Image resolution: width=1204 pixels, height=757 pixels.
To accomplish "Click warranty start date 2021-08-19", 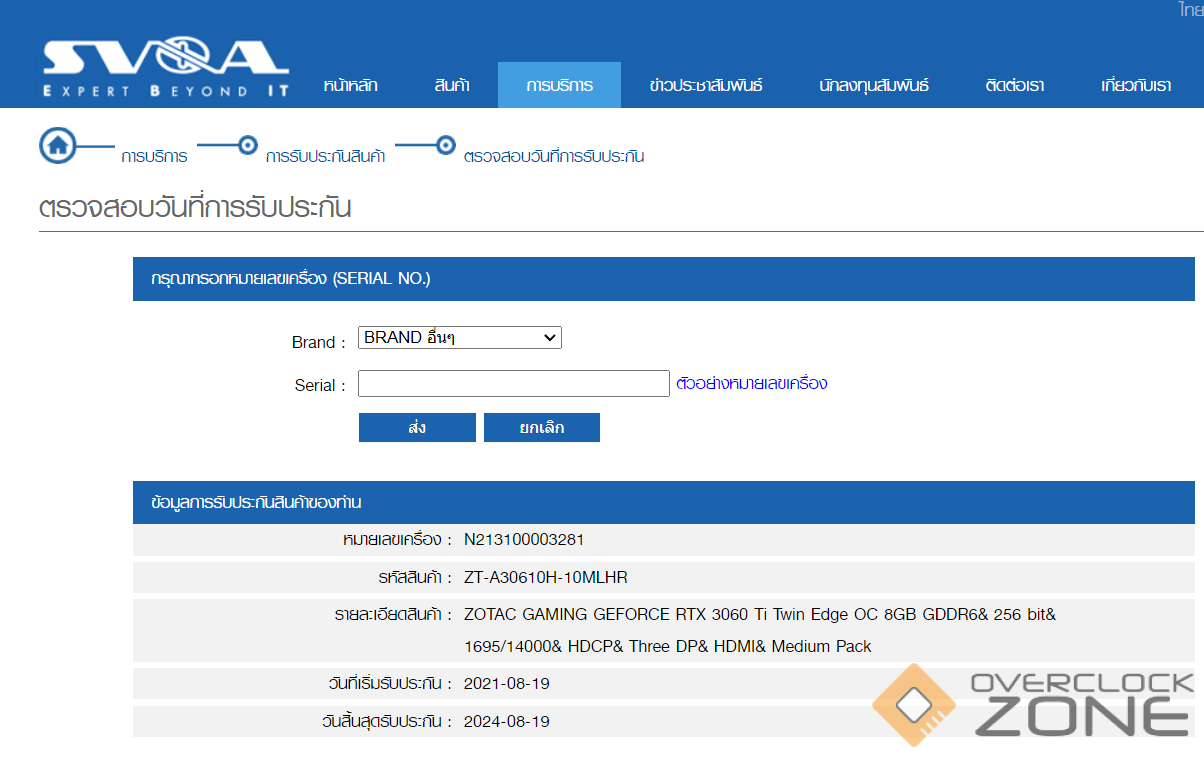I will coord(507,684).
